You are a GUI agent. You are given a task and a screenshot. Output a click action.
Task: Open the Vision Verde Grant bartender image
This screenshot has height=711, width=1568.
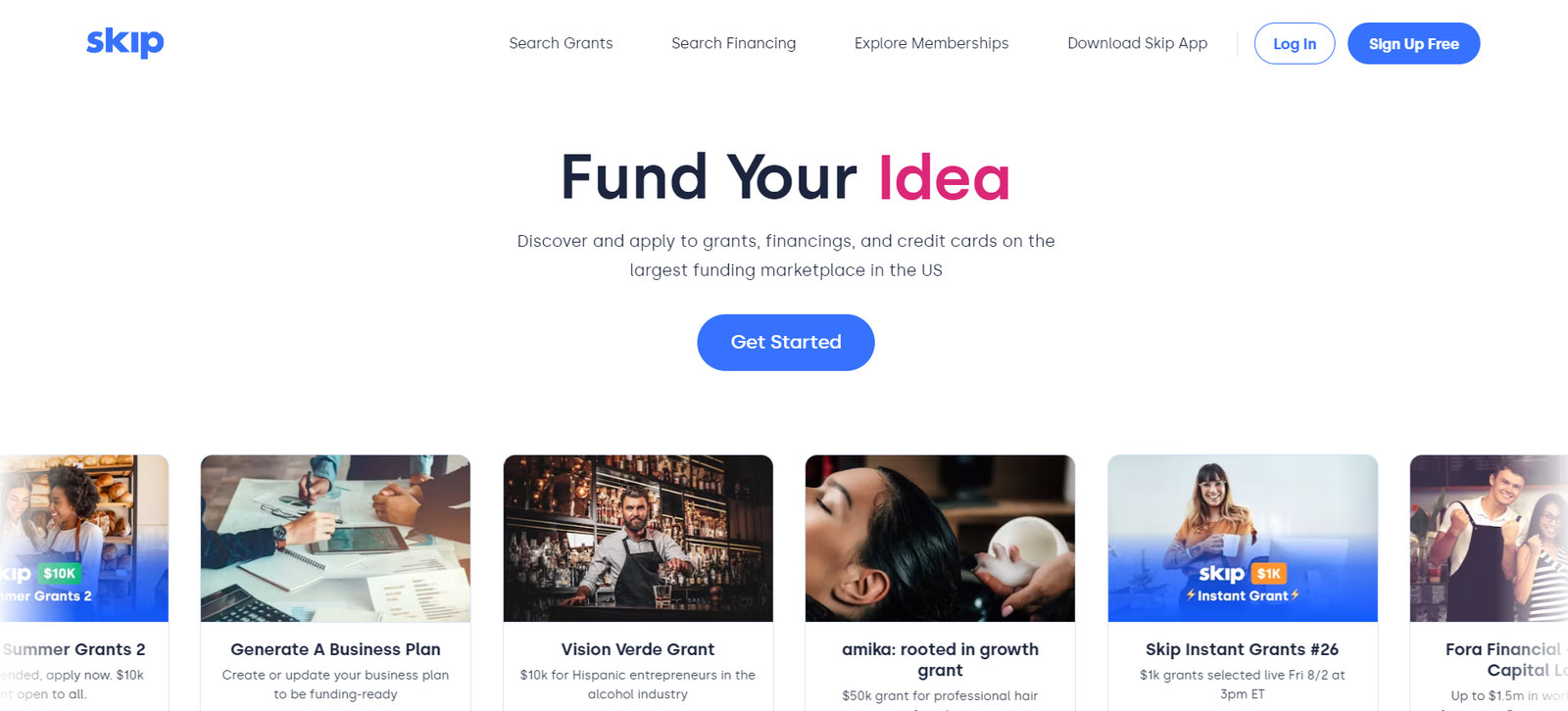(638, 538)
